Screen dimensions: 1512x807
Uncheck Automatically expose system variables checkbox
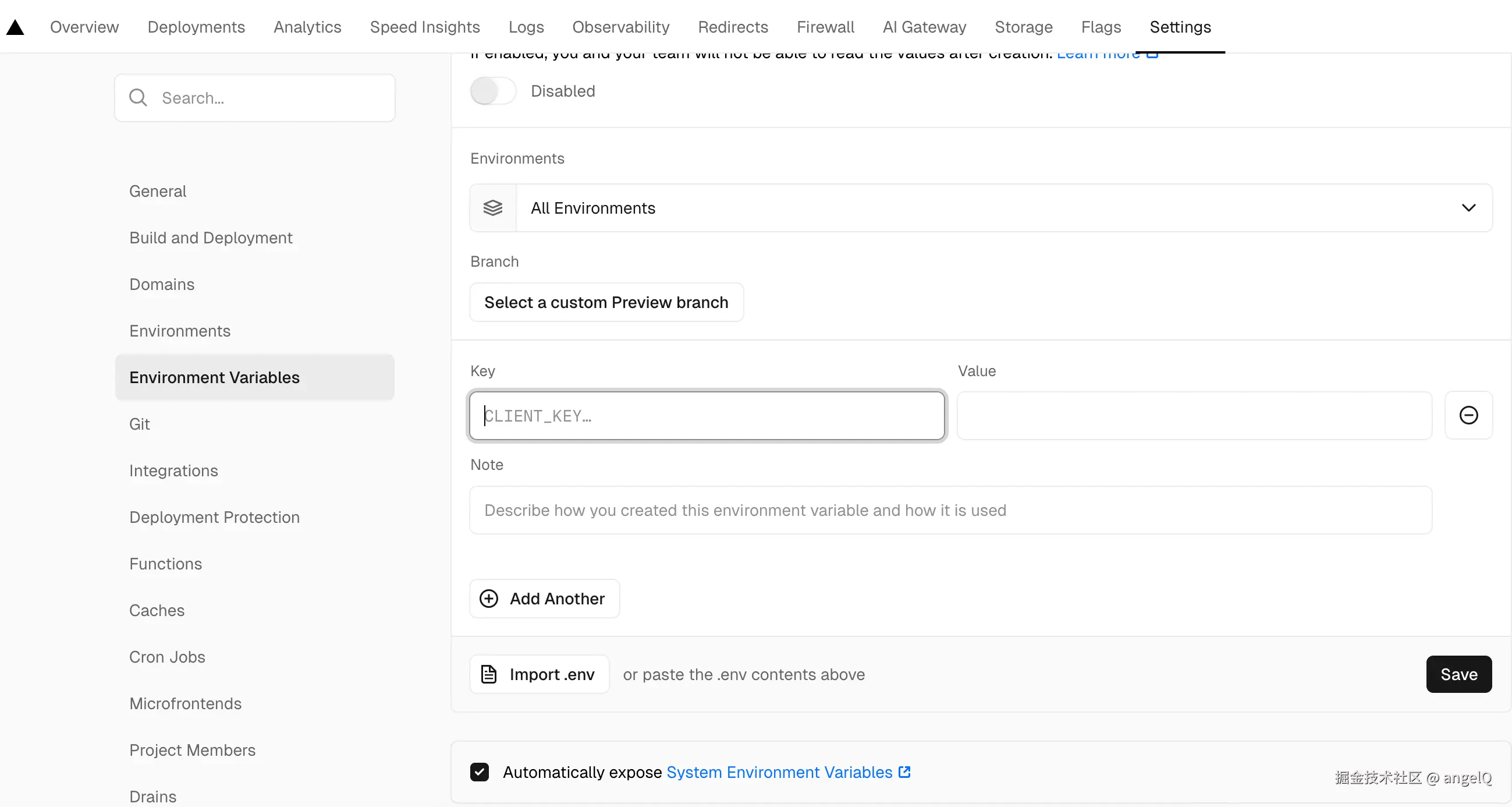pos(480,771)
